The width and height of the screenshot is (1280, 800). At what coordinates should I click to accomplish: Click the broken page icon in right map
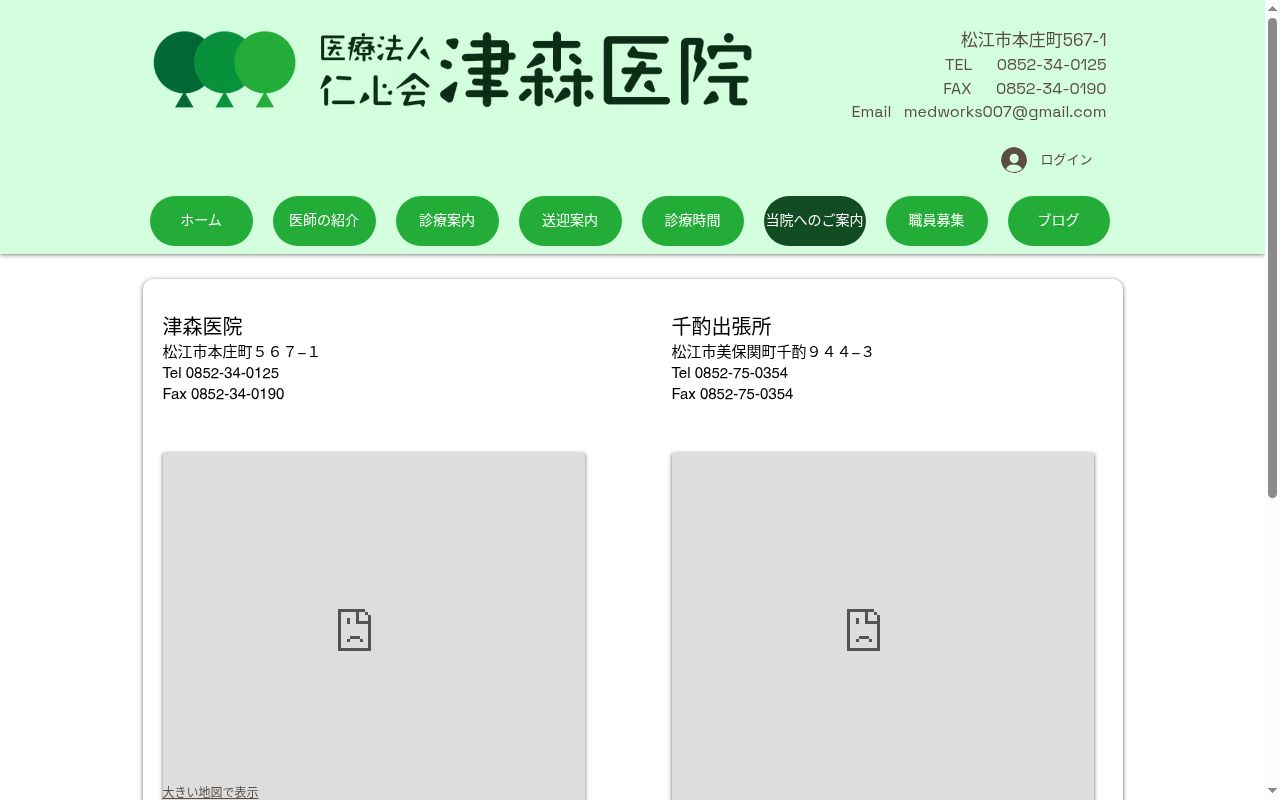point(863,630)
